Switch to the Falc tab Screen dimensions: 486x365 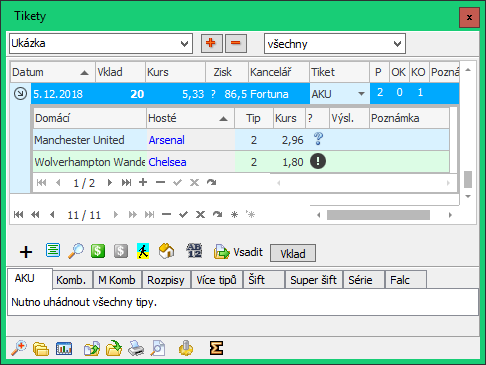point(406,280)
